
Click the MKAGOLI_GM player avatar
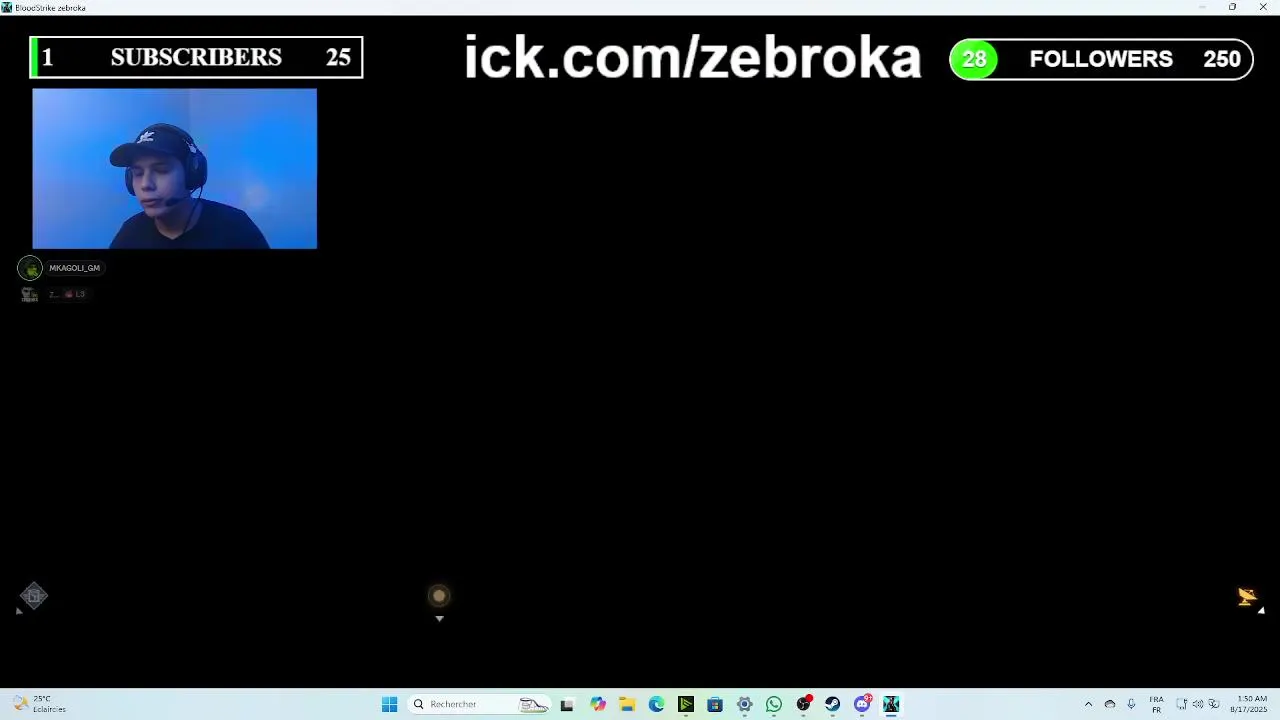coord(30,268)
